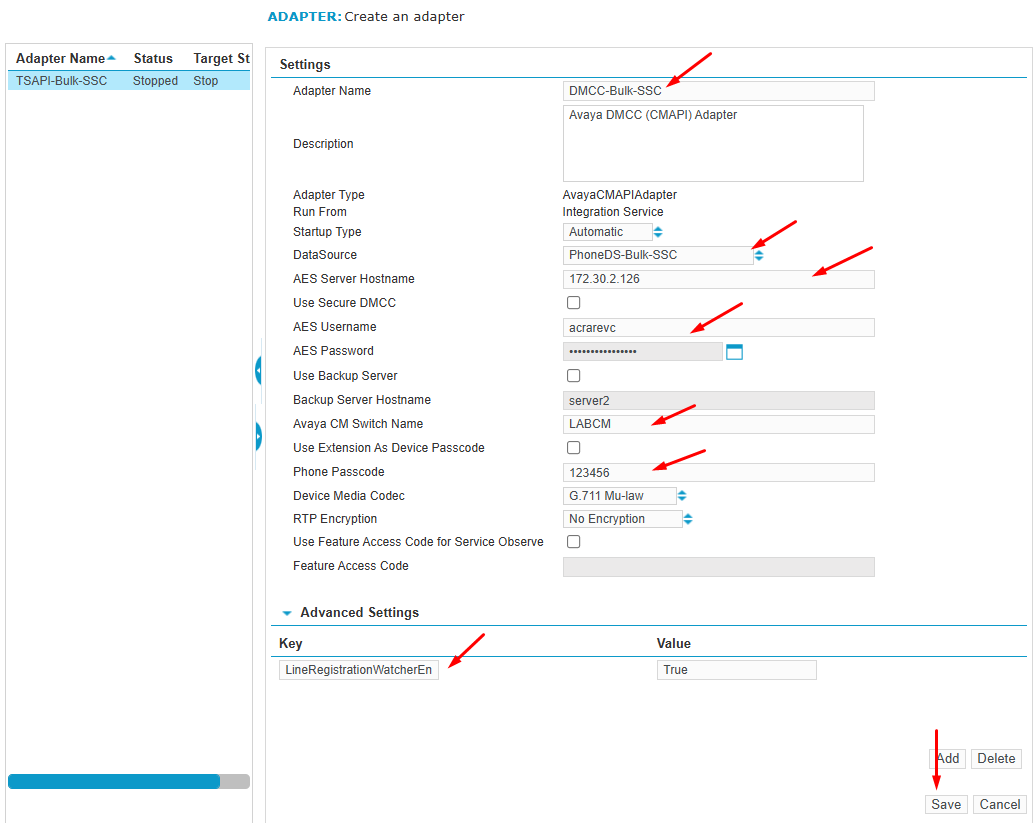Check the Use Backup Server box
Image resolution: width=1034 pixels, height=823 pixels.
(574, 376)
